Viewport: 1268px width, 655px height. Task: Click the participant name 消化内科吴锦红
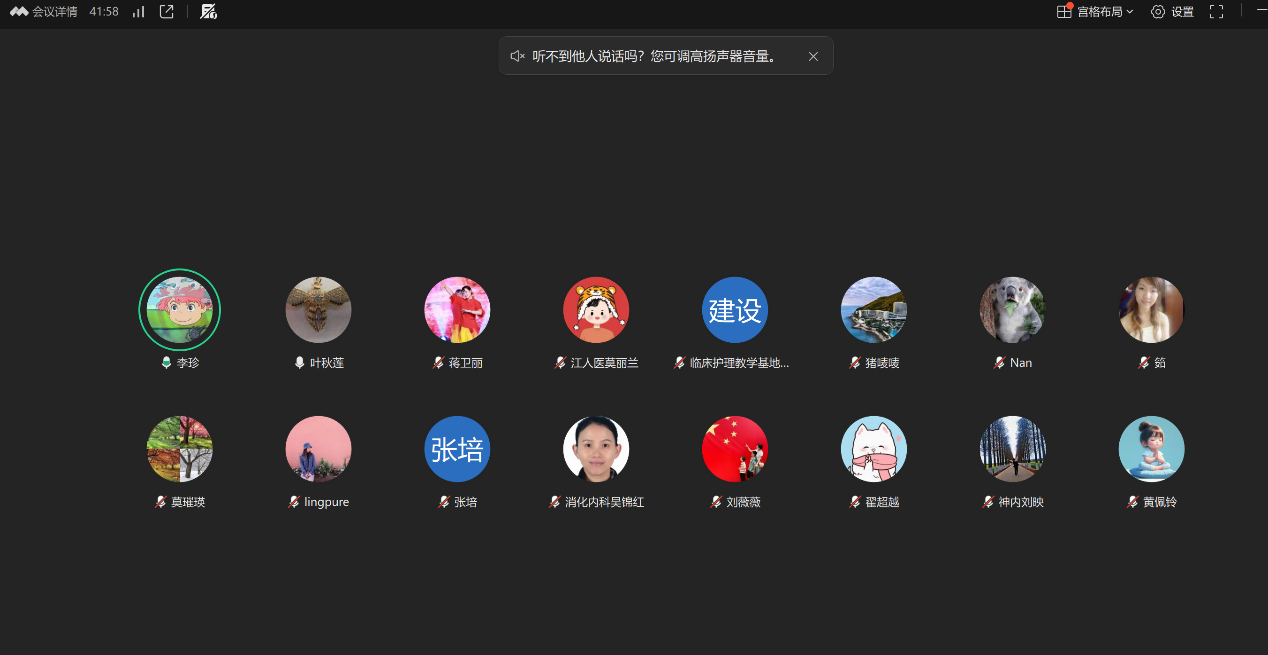point(604,502)
